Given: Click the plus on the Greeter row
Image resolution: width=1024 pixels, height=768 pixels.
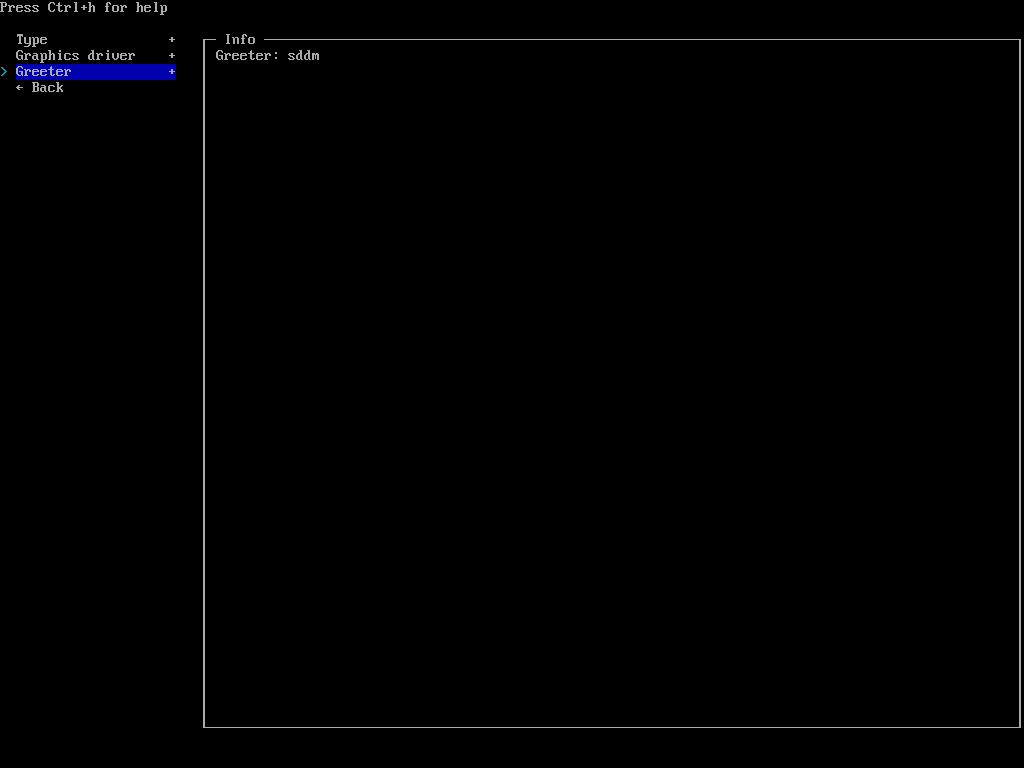Looking at the screenshot, I should click(x=172, y=72).
